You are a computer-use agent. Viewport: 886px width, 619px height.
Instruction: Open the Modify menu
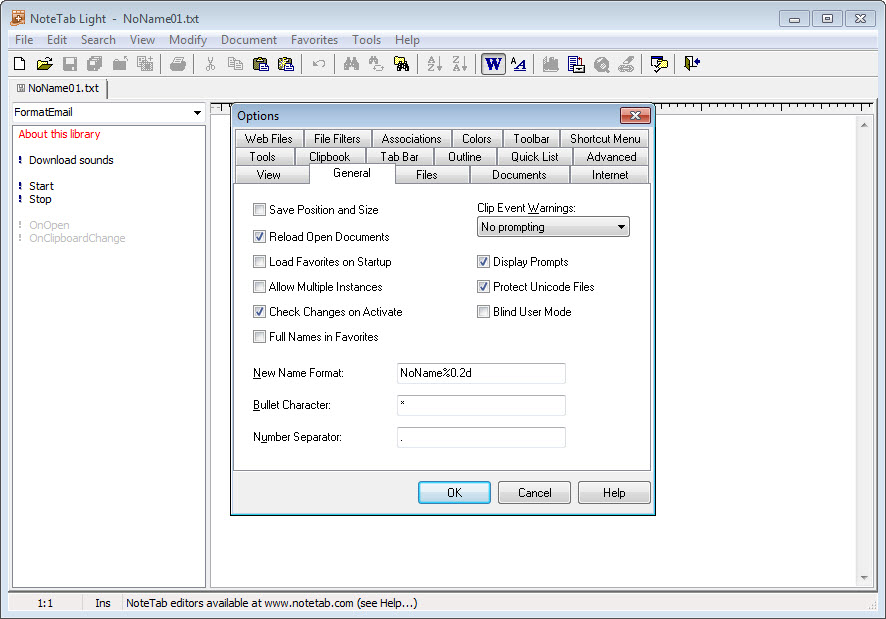click(x=188, y=40)
